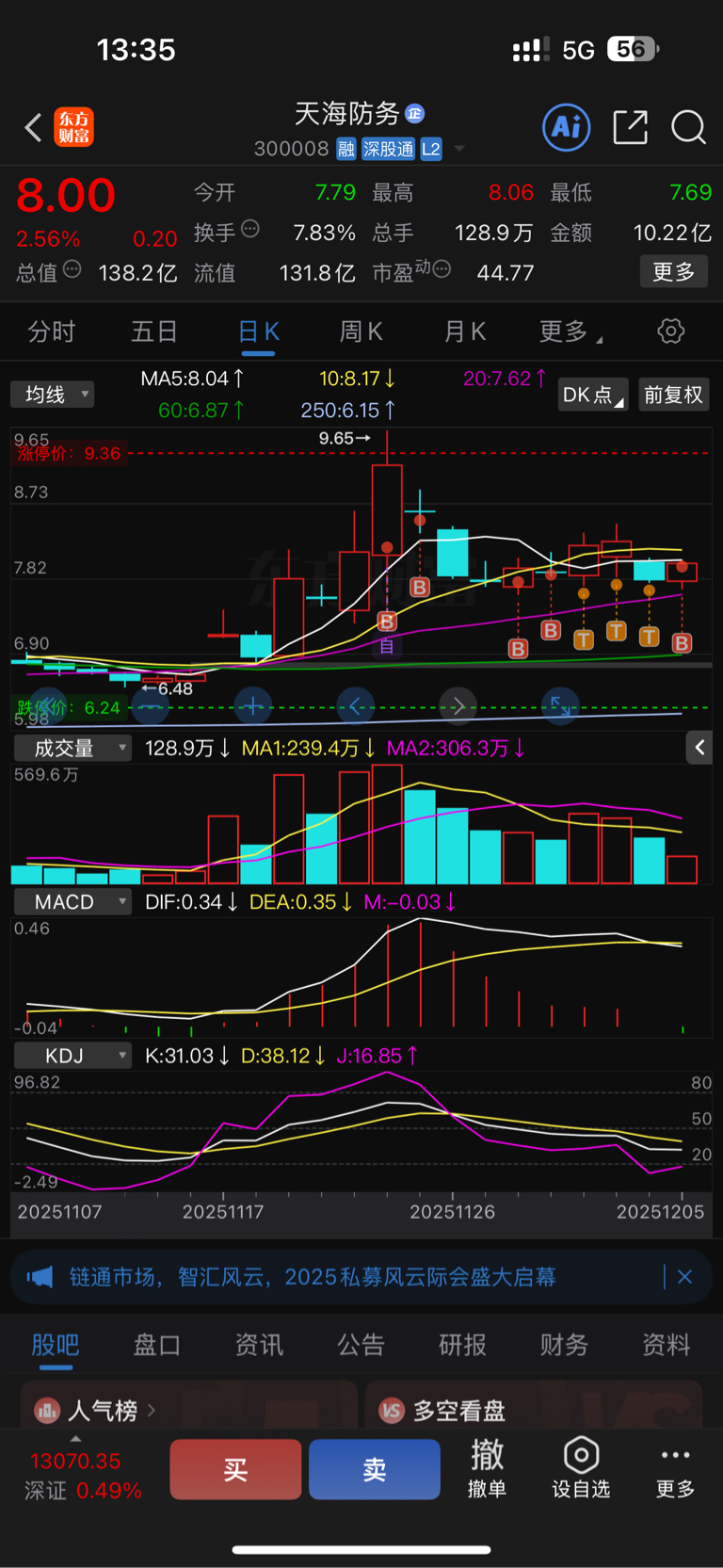Expand chart to fullscreen icon
The image size is (723, 1568).
click(560, 705)
